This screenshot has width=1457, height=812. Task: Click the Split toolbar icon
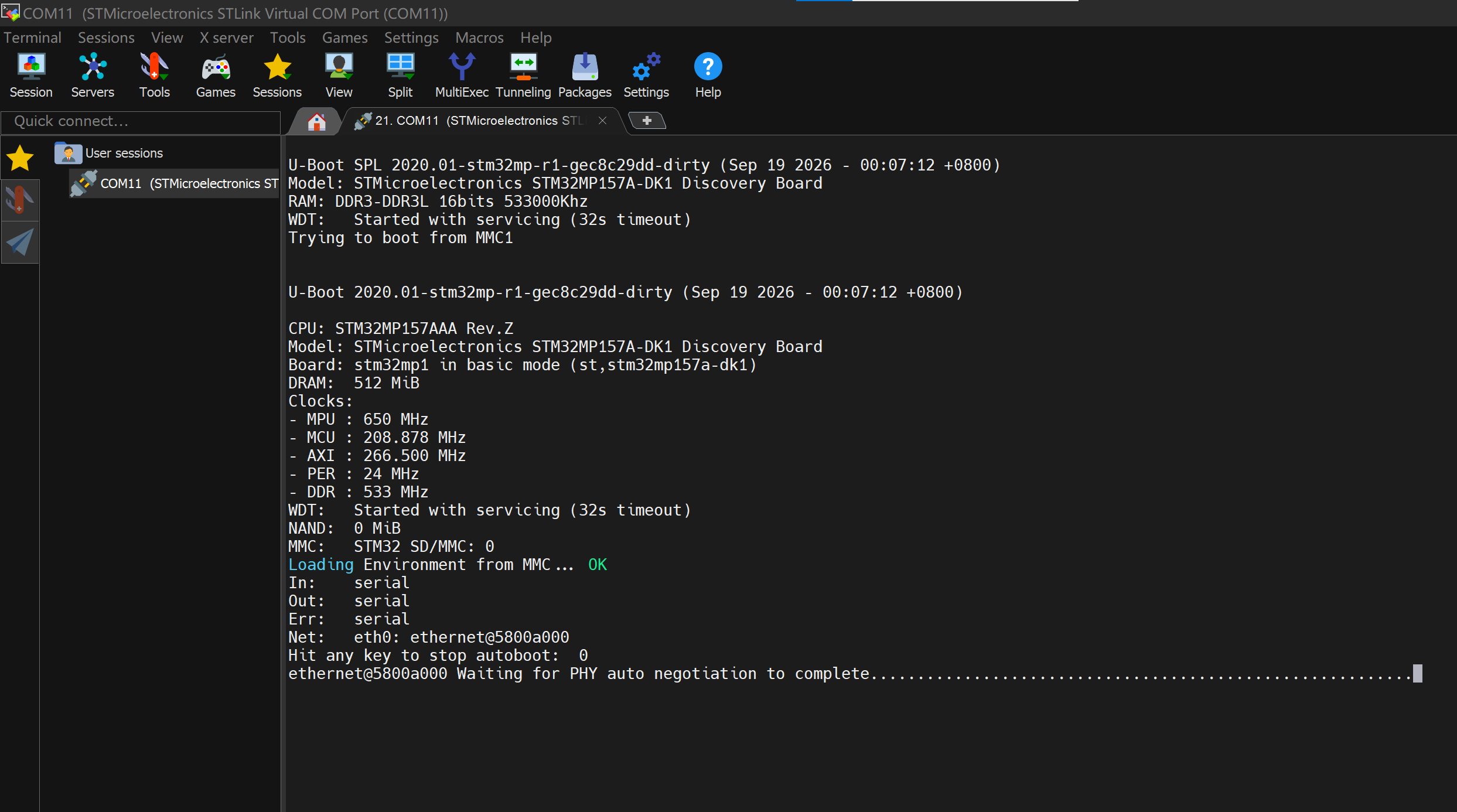pos(400,76)
